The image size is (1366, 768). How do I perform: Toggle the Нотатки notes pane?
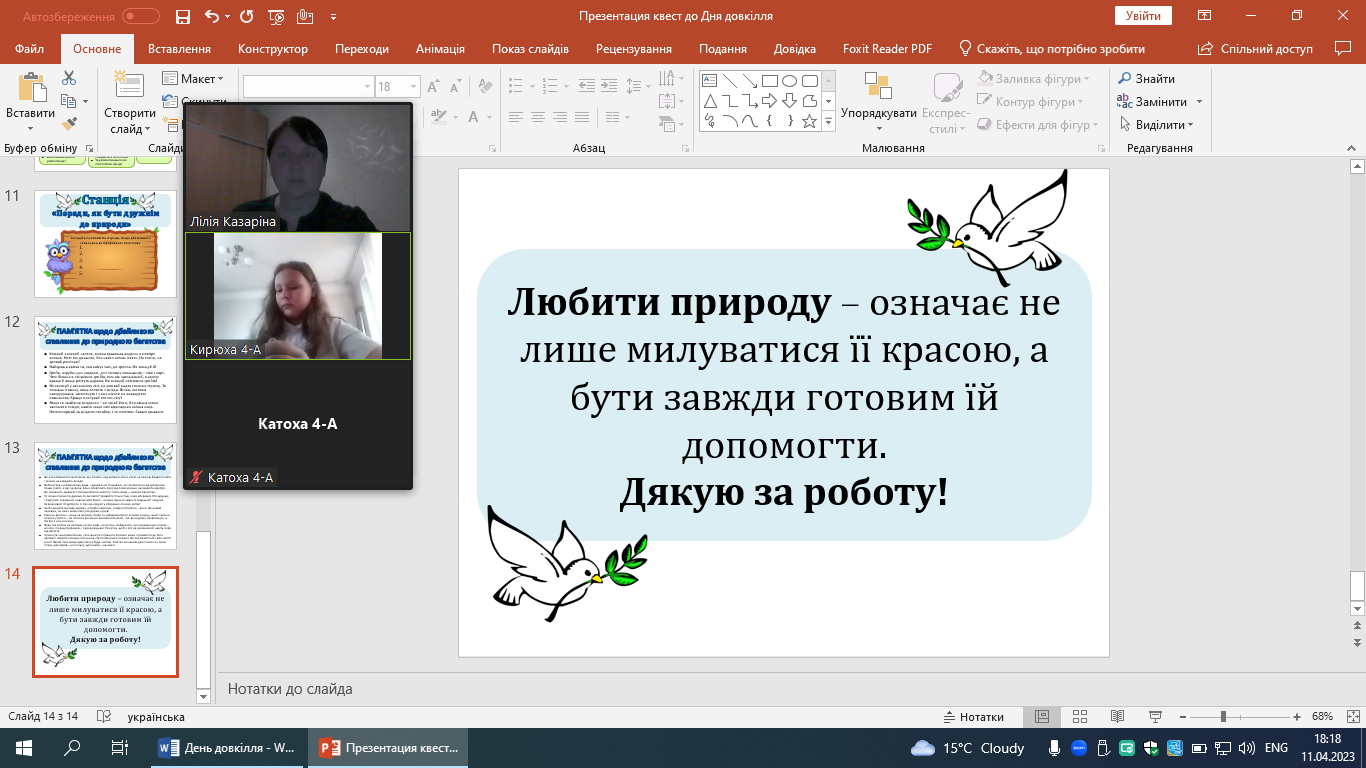click(973, 717)
